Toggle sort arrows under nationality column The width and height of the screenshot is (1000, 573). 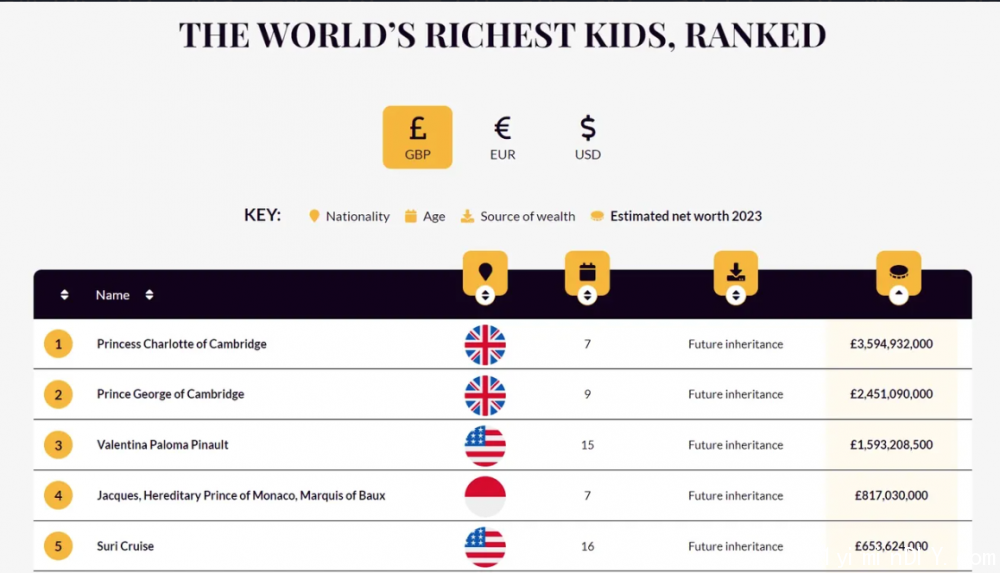click(485, 295)
